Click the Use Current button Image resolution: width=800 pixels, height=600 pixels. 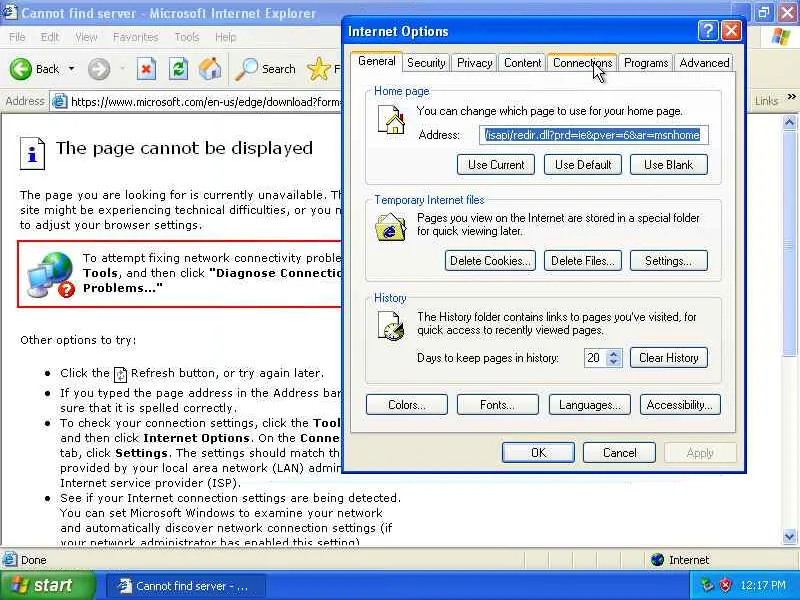click(x=496, y=165)
